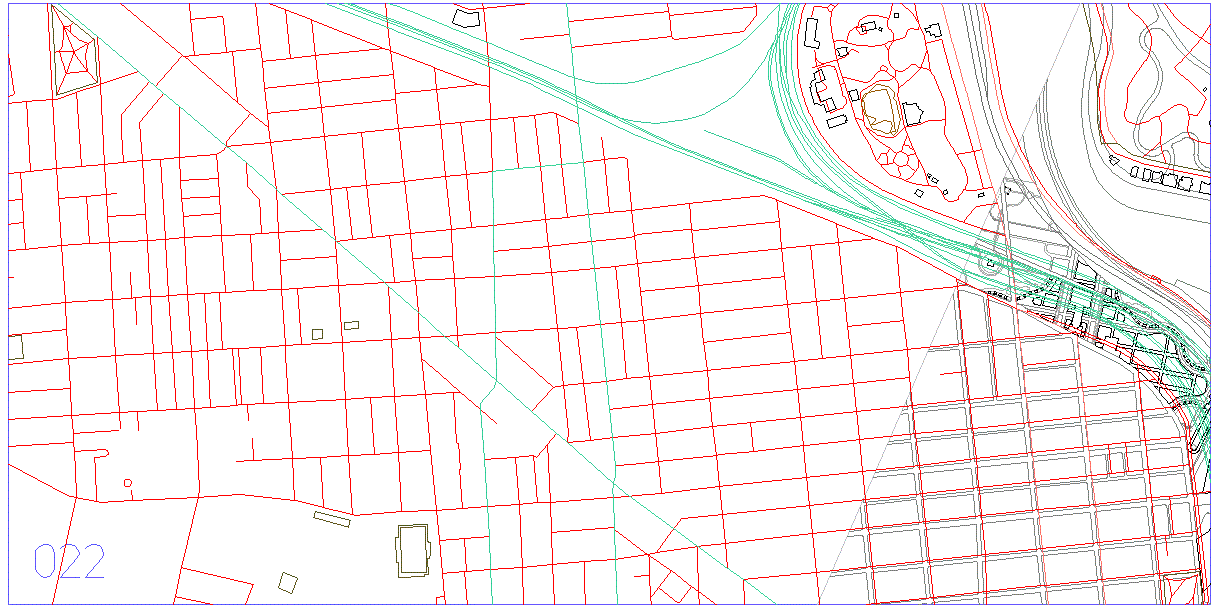Select the large olive-outlined rectangular building near bottom
Screen dimensions: 1220x610
413,551
